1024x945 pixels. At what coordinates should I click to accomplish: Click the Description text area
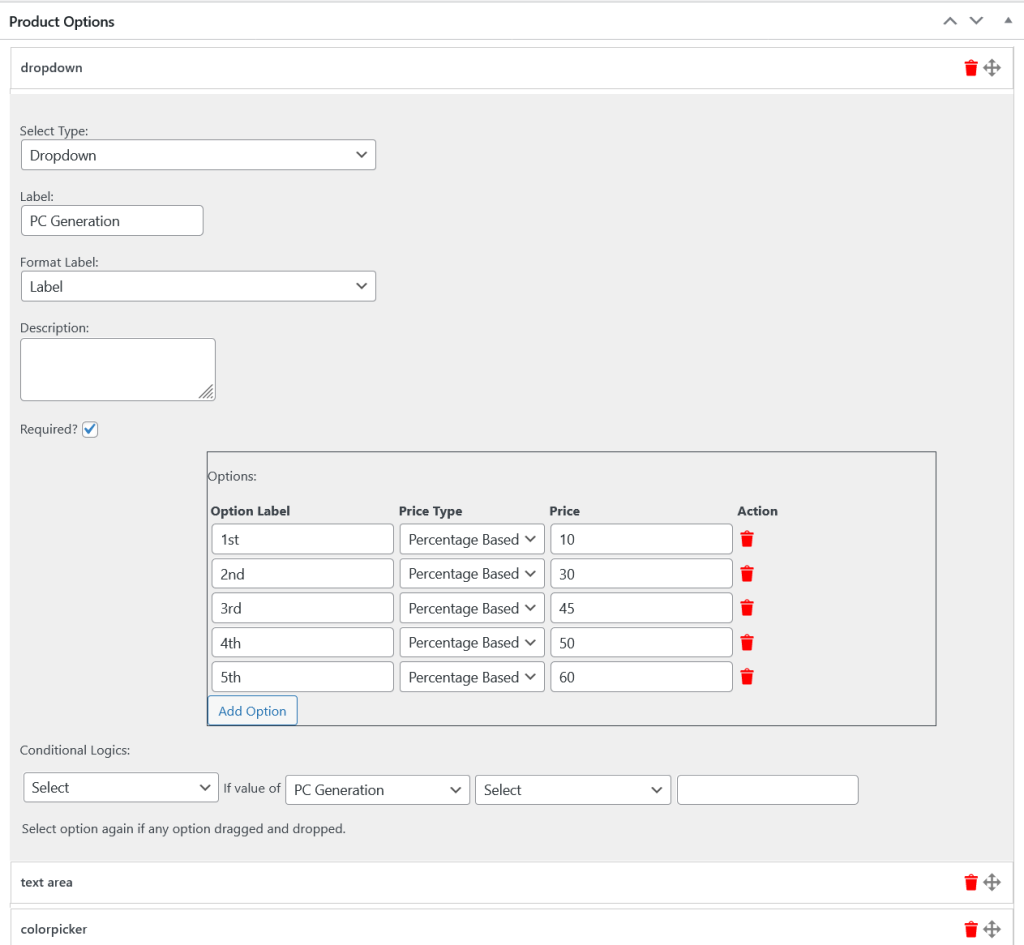pyautogui.click(x=117, y=369)
